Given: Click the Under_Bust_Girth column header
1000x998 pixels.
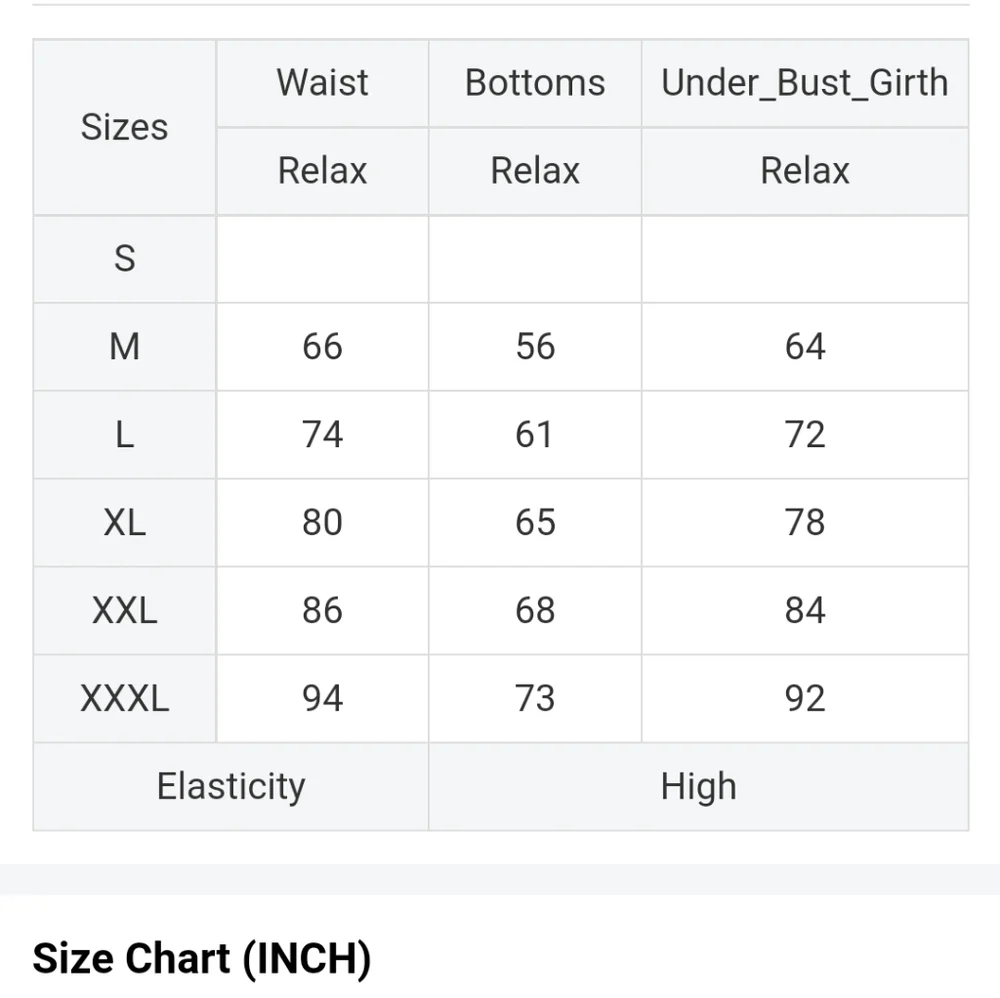Looking at the screenshot, I should pyautogui.click(x=804, y=82).
